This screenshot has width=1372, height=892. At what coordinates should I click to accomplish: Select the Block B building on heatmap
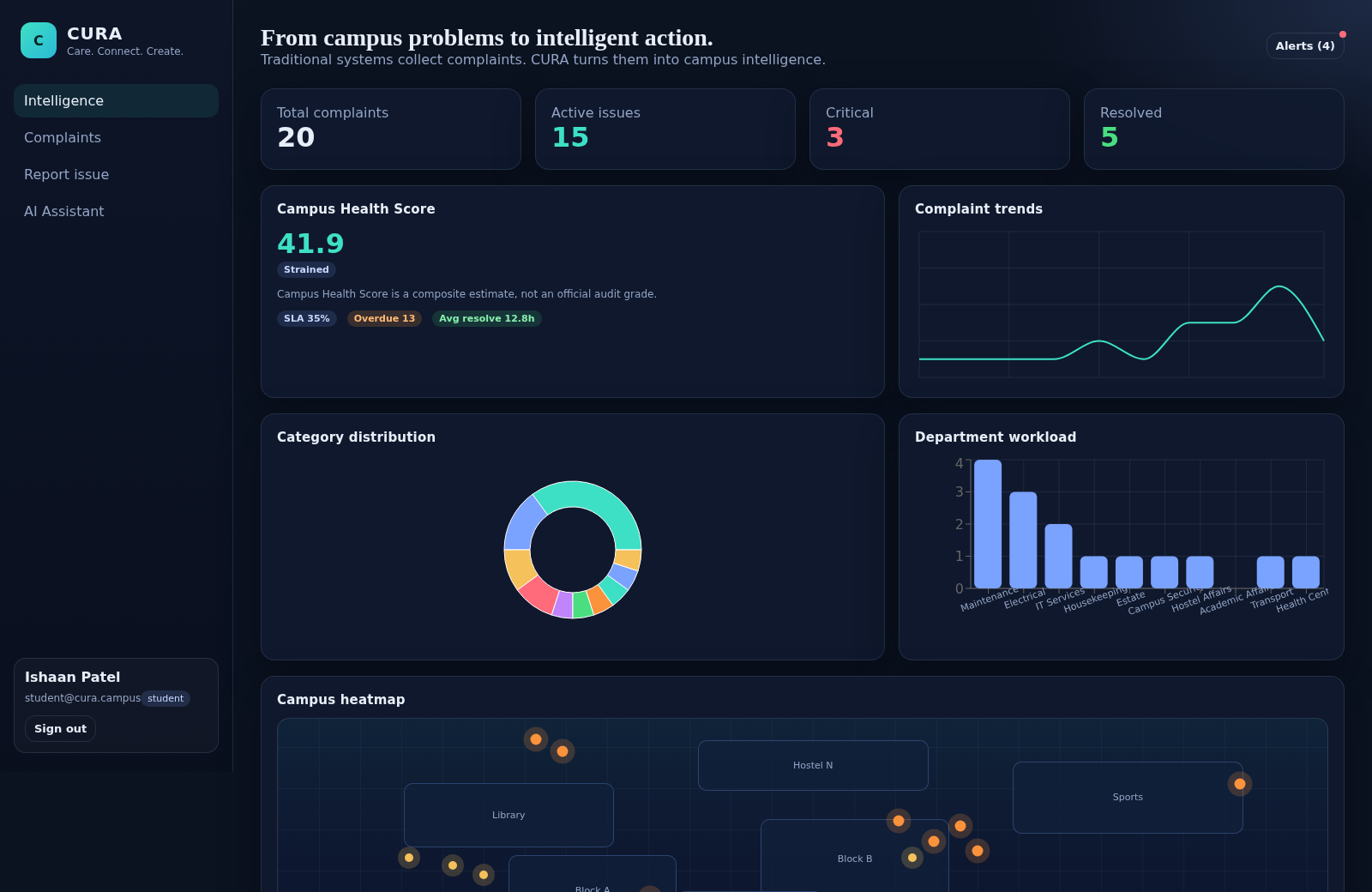tap(854, 856)
